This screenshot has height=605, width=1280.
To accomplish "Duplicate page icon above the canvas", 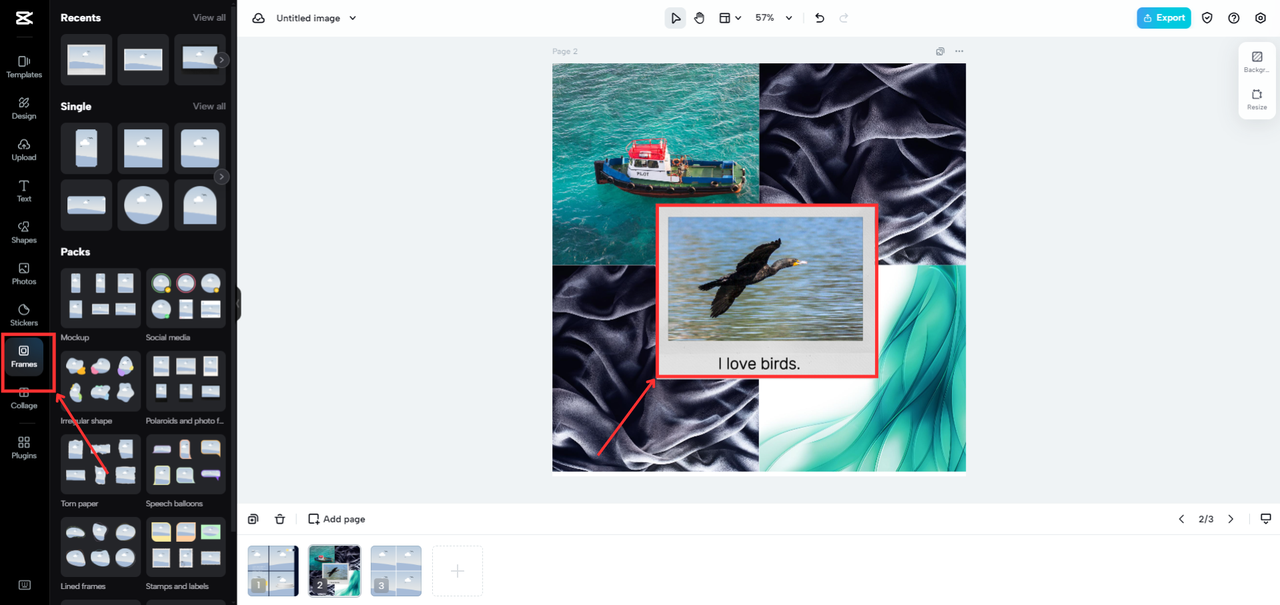I will (x=940, y=51).
